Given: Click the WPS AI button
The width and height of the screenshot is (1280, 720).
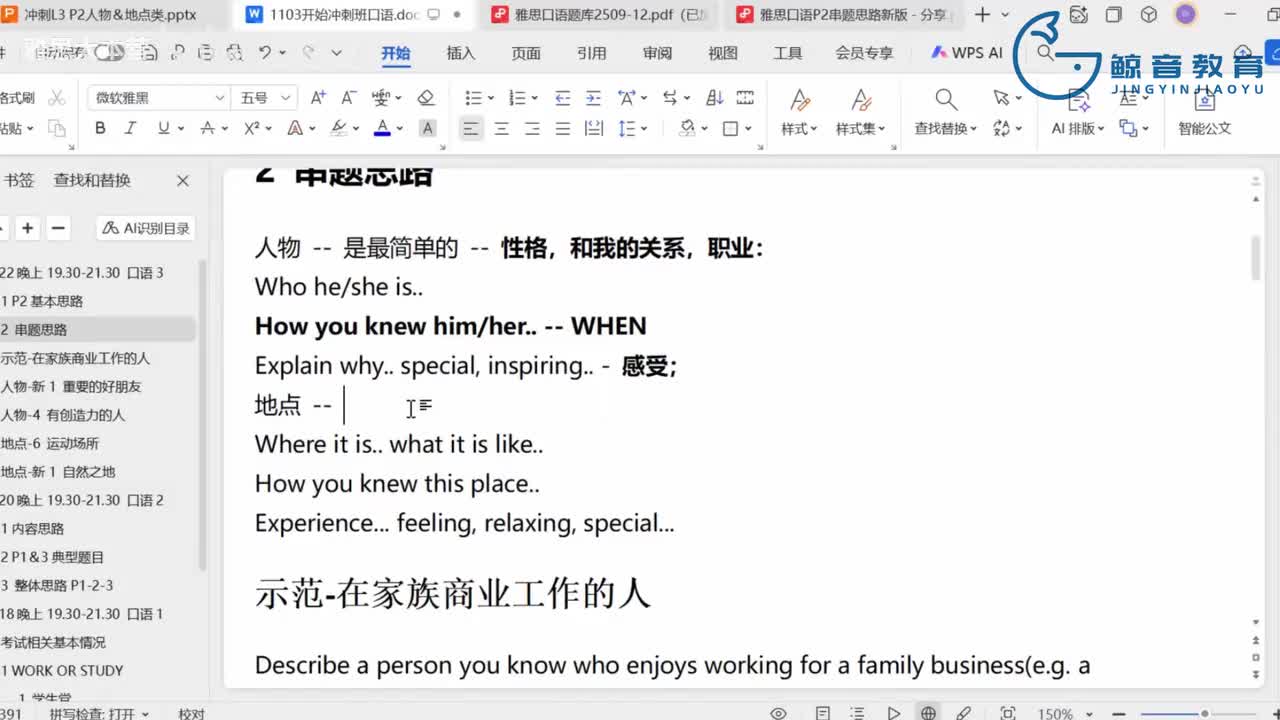Looking at the screenshot, I should click(x=966, y=52).
